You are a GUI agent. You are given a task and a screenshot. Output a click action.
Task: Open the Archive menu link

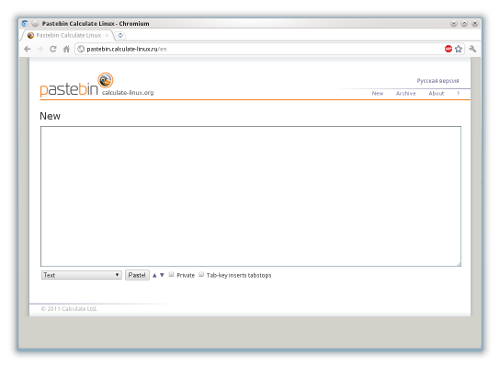coord(406,94)
